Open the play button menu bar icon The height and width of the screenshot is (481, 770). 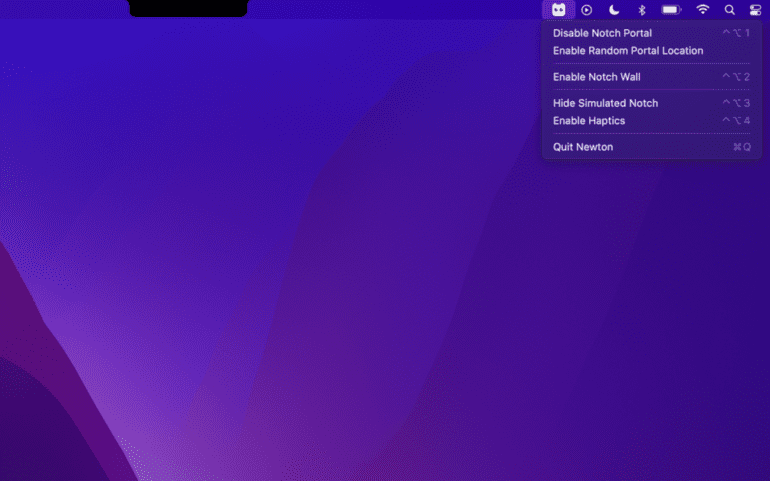tap(587, 9)
